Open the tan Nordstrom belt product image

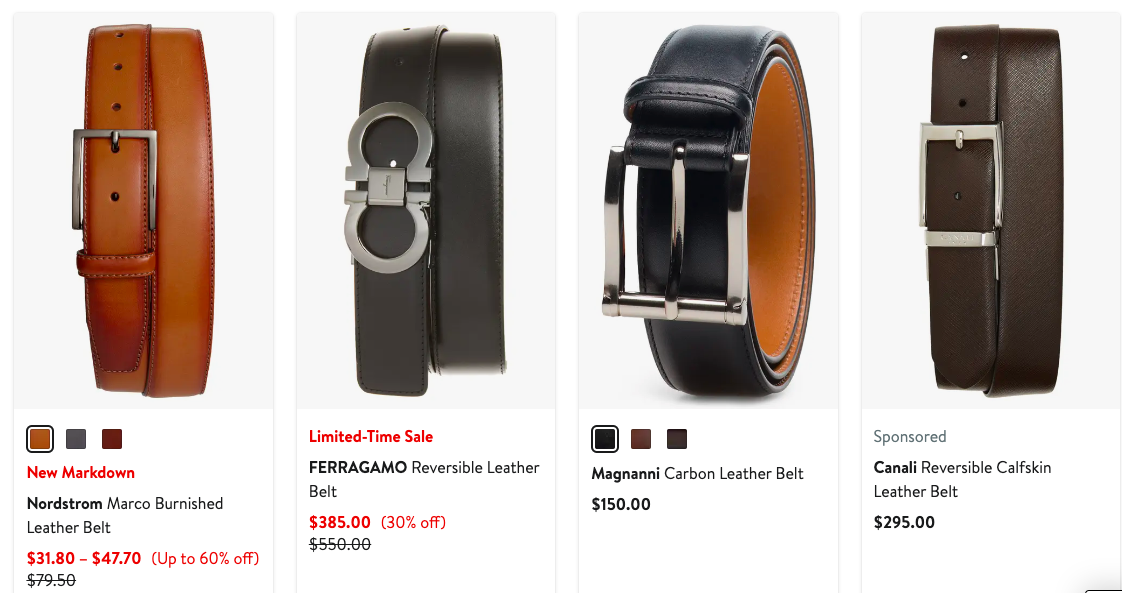[x=143, y=210]
